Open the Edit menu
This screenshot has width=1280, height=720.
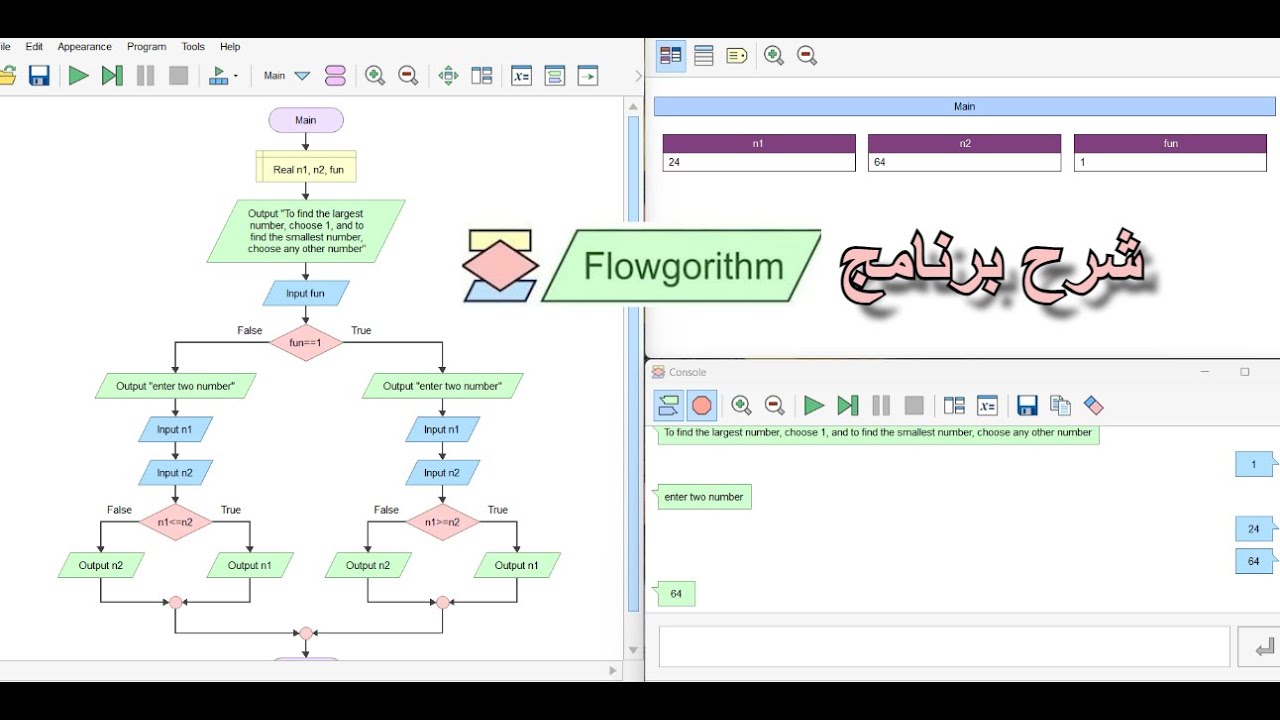(x=34, y=46)
